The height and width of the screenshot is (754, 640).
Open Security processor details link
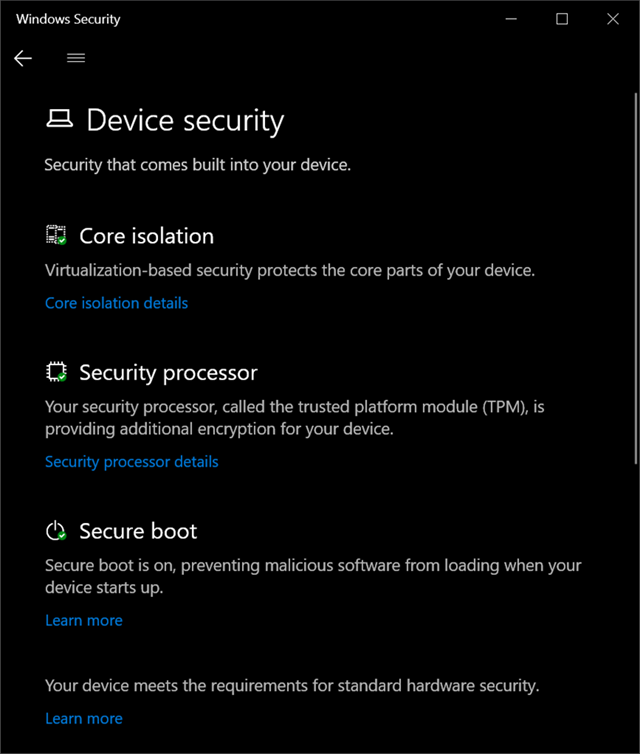coord(132,462)
